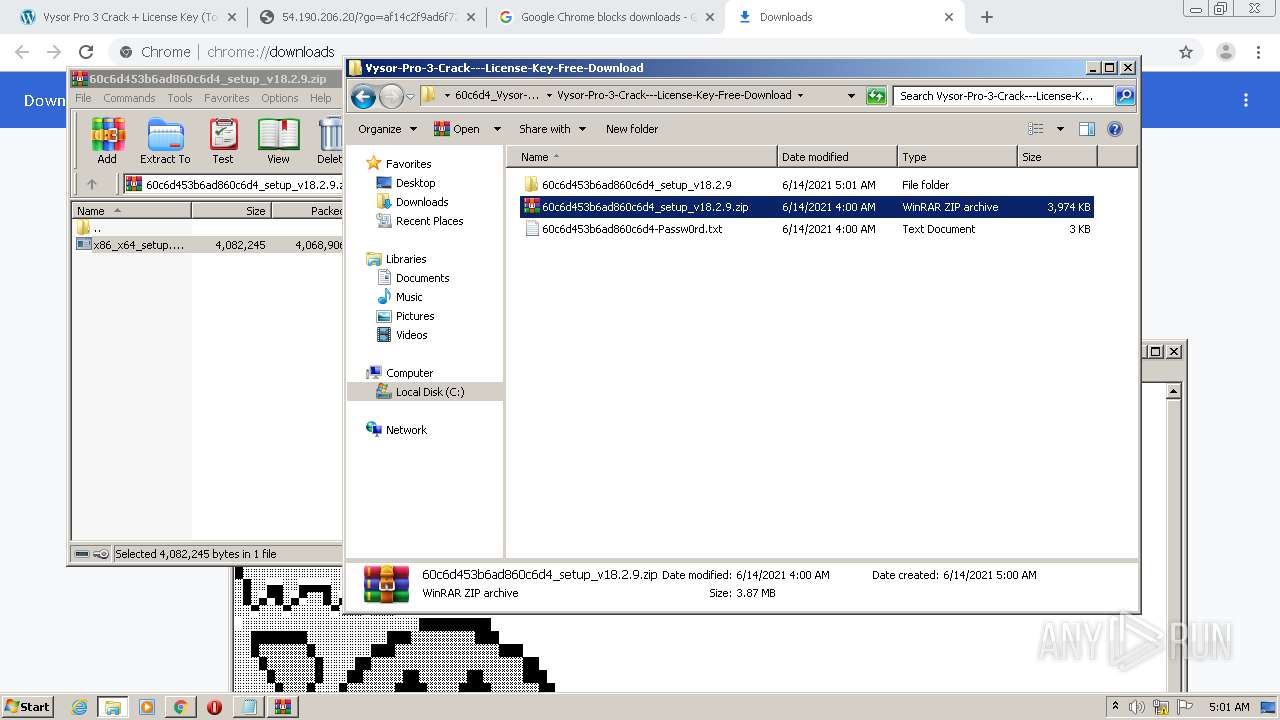Show hidden tray icons arrow
This screenshot has height=720, width=1280.
coord(1115,707)
